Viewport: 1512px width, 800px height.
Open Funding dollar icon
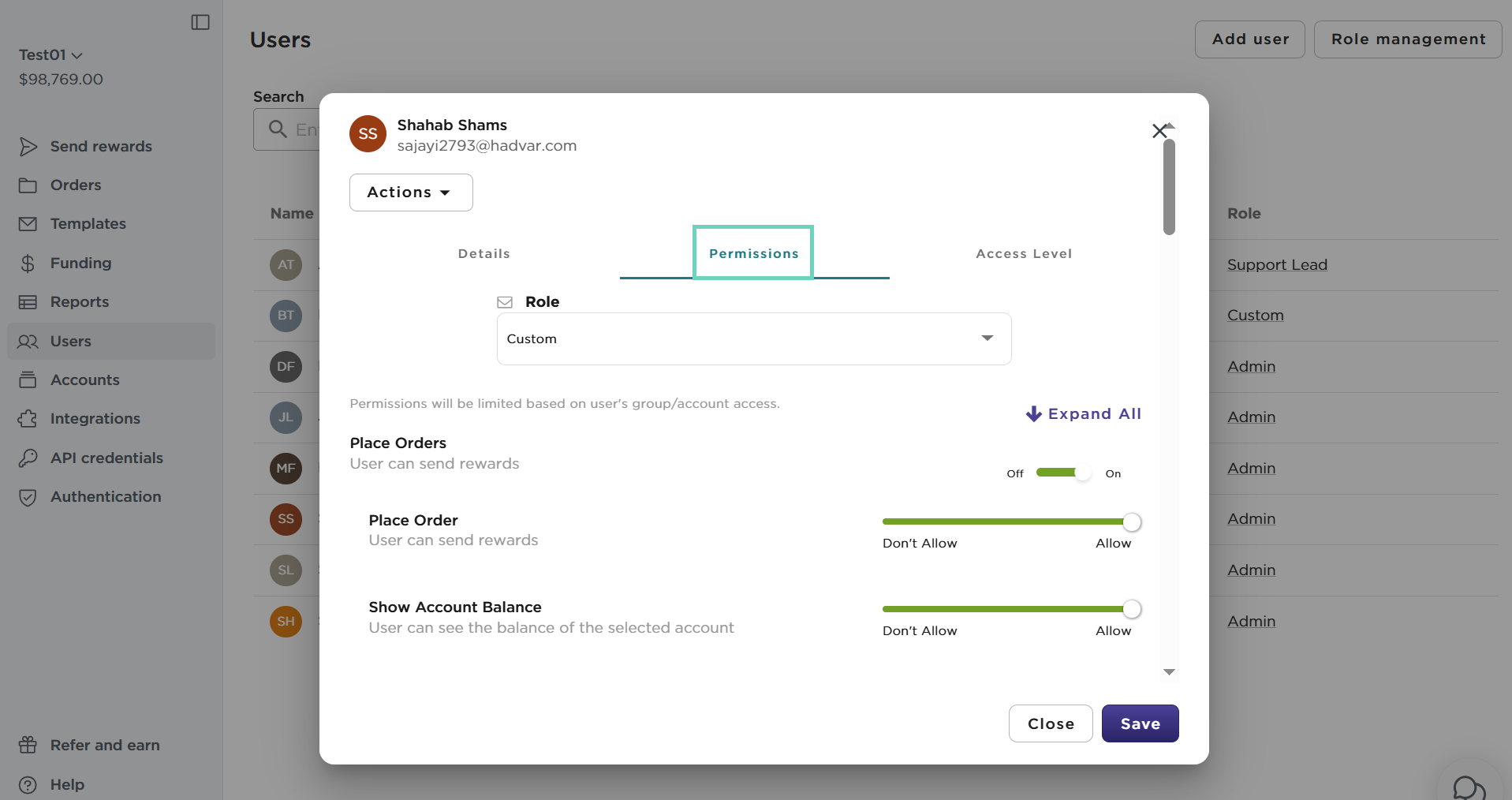28,263
